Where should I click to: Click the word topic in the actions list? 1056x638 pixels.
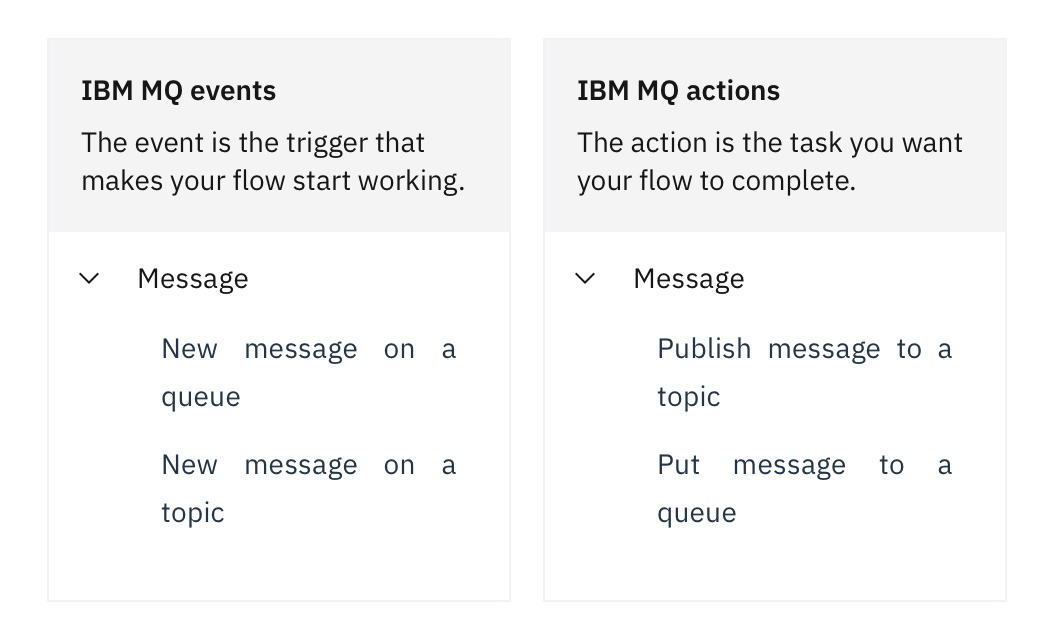click(688, 397)
